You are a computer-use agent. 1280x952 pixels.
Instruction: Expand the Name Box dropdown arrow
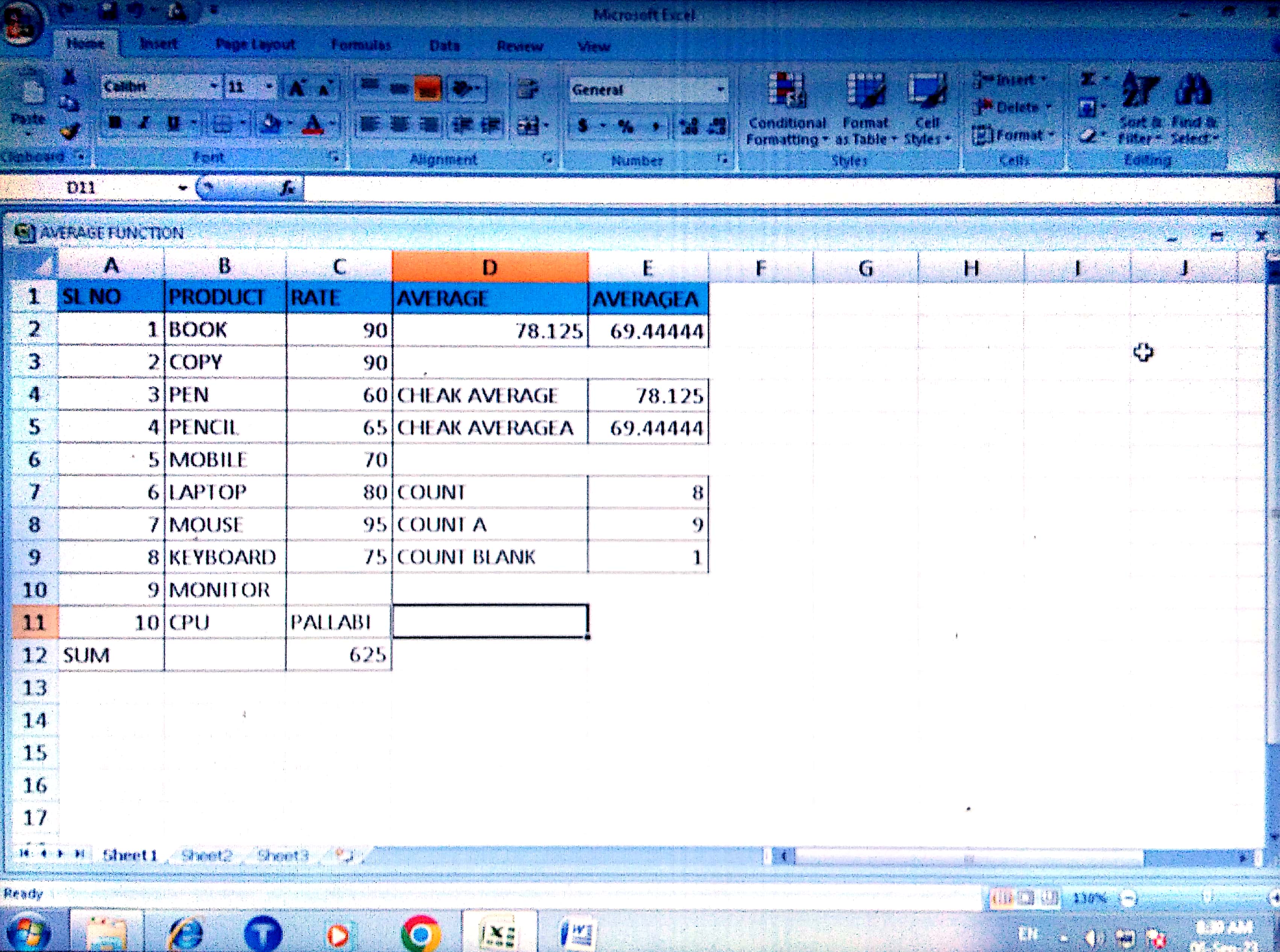click(x=183, y=188)
